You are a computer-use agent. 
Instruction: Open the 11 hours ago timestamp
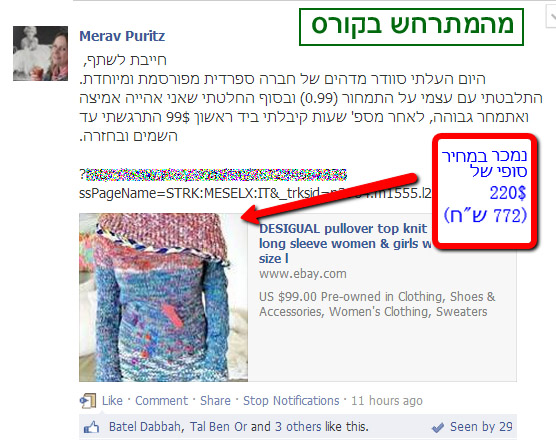click(x=387, y=401)
